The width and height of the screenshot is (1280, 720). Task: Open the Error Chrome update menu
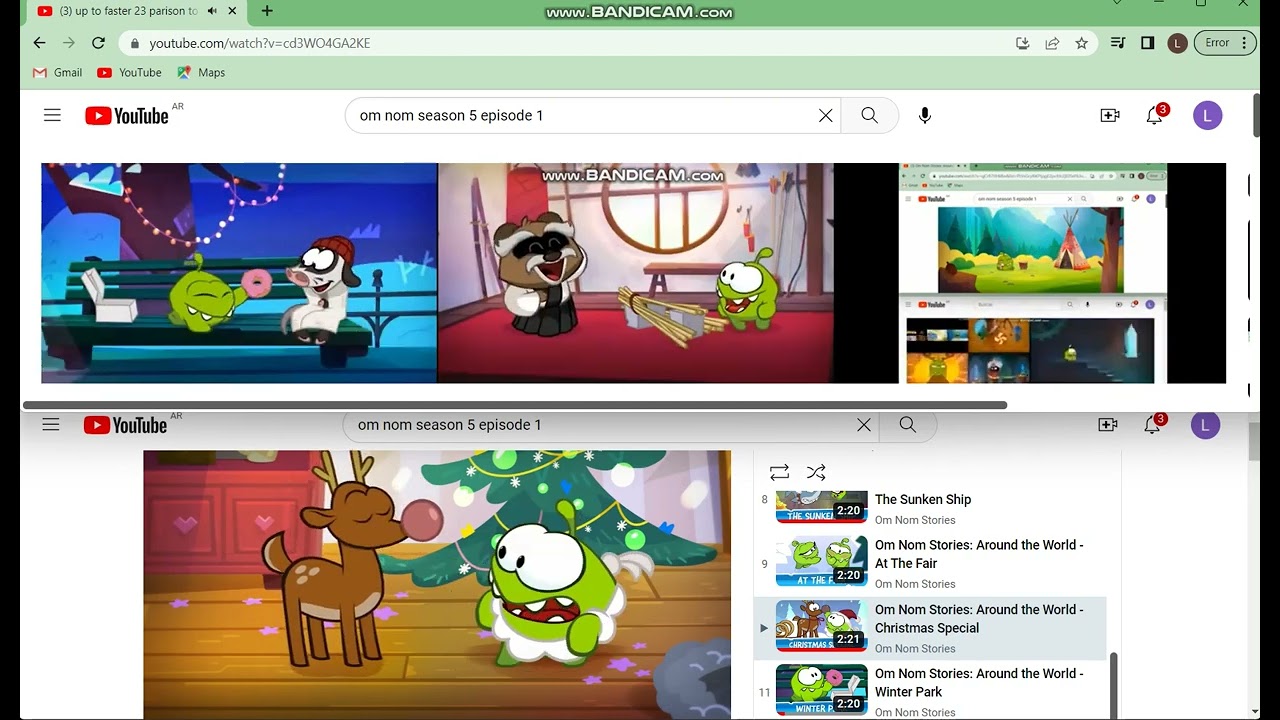[x=1225, y=43]
